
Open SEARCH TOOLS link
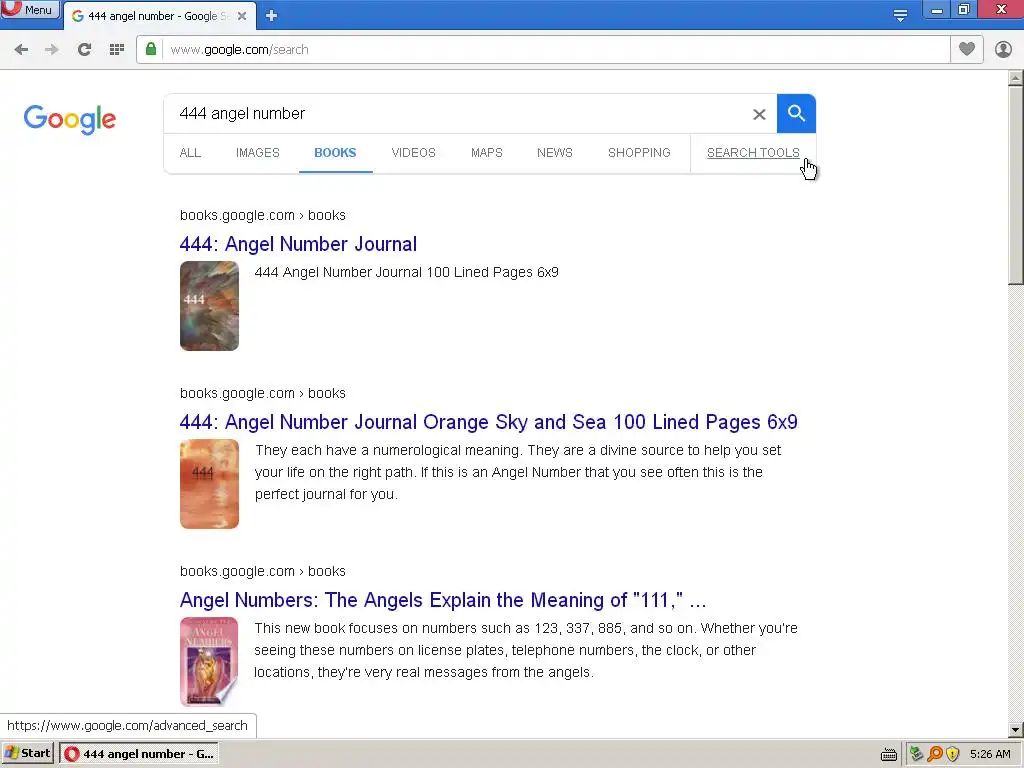tap(753, 153)
